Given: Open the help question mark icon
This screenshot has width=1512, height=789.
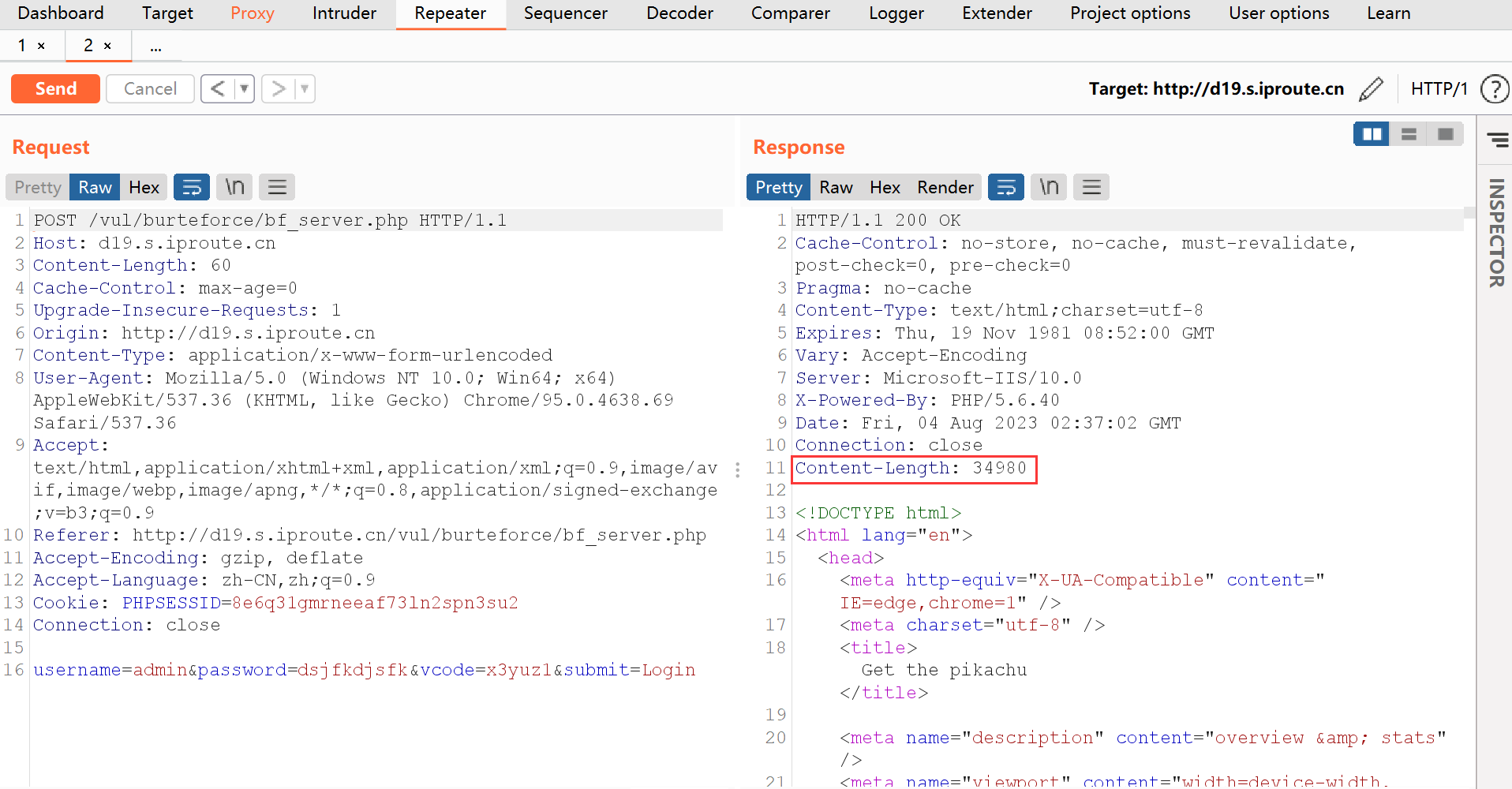Looking at the screenshot, I should (1494, 89).
